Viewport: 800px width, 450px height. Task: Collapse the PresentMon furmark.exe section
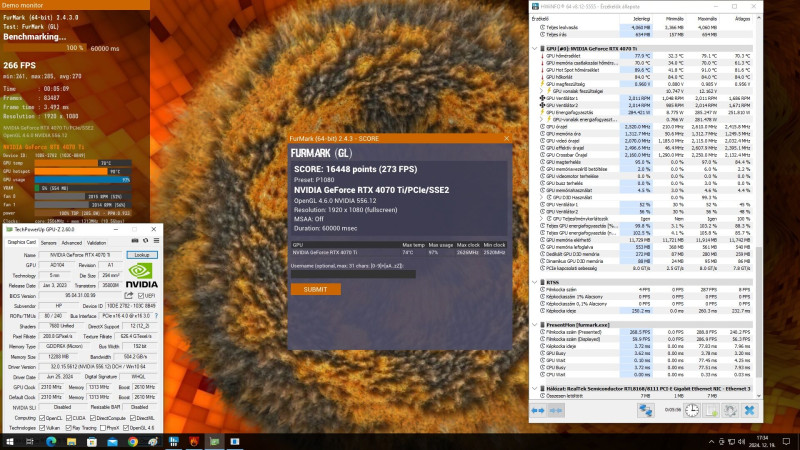coord(535,324)
